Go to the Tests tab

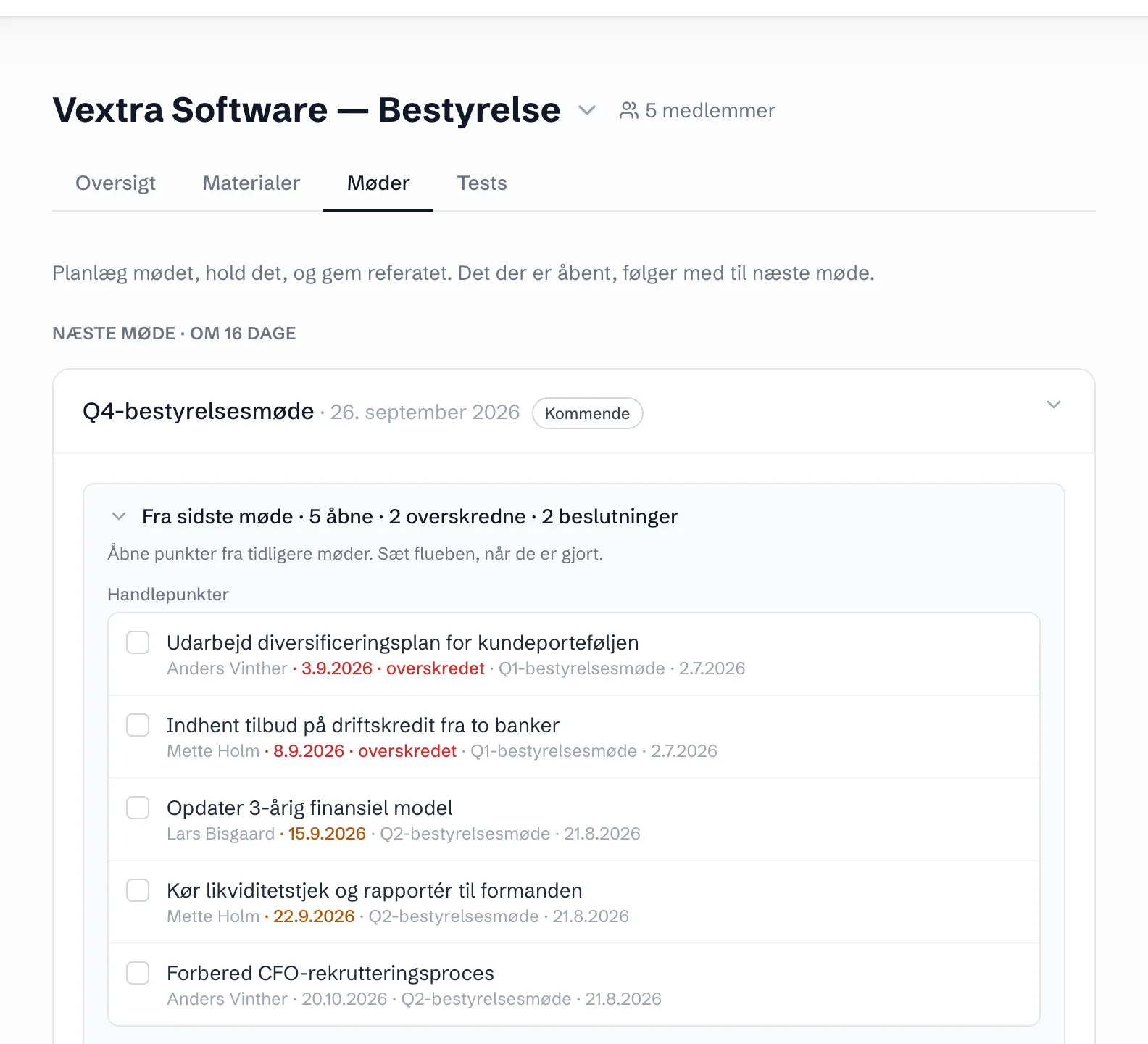pos(482,183)
